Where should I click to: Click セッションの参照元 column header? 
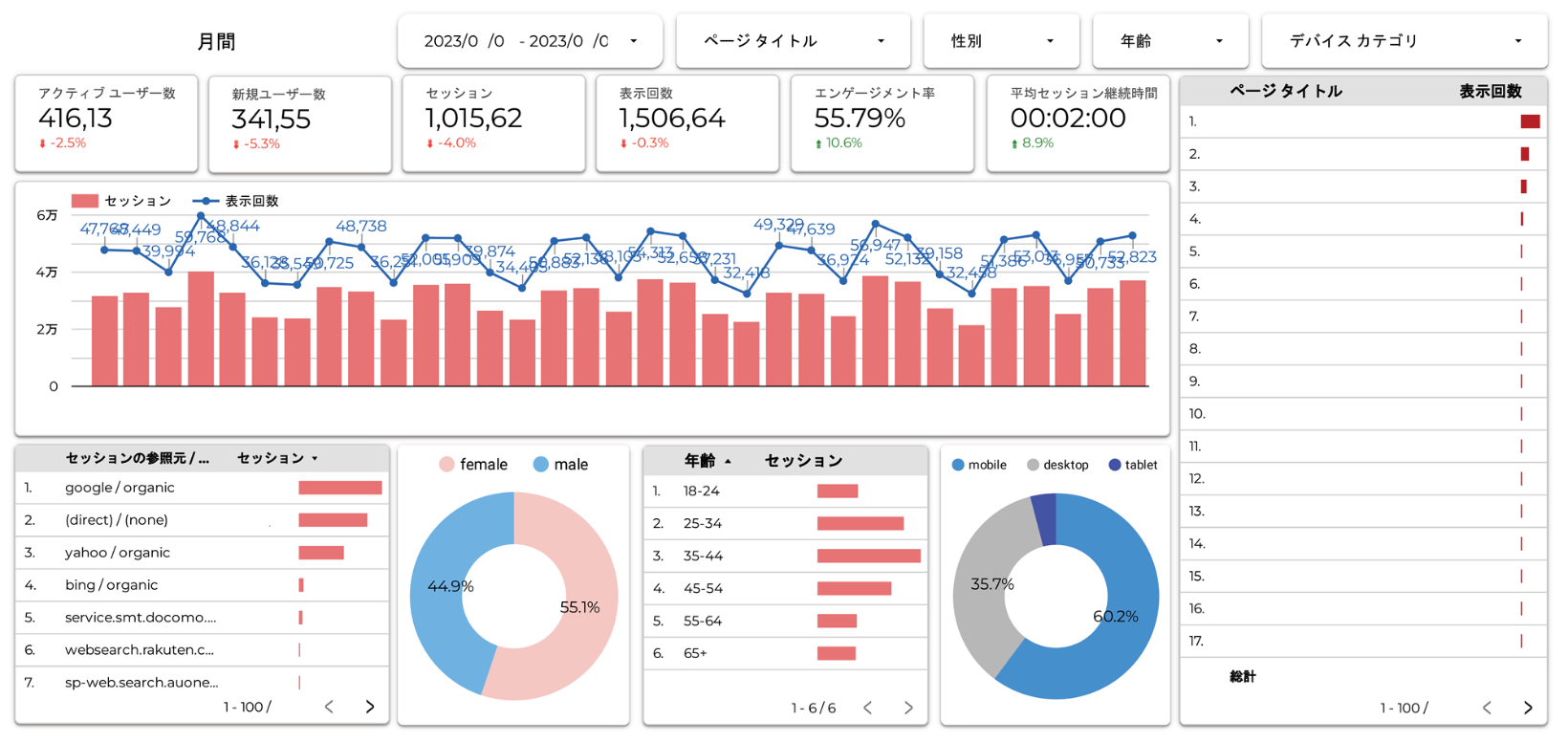coord(137,459)
